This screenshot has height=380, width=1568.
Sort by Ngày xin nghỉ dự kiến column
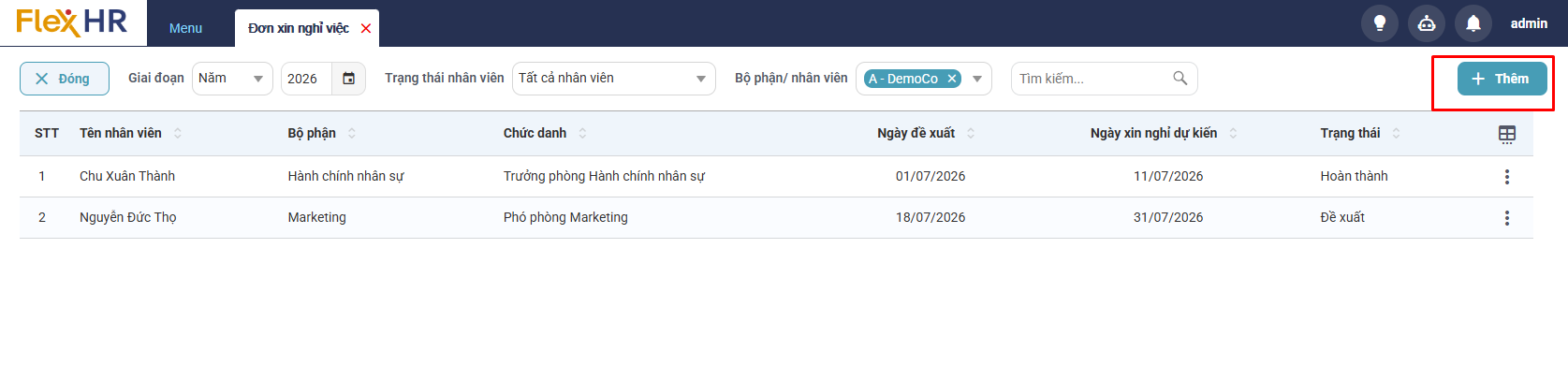pos(1233,133)
